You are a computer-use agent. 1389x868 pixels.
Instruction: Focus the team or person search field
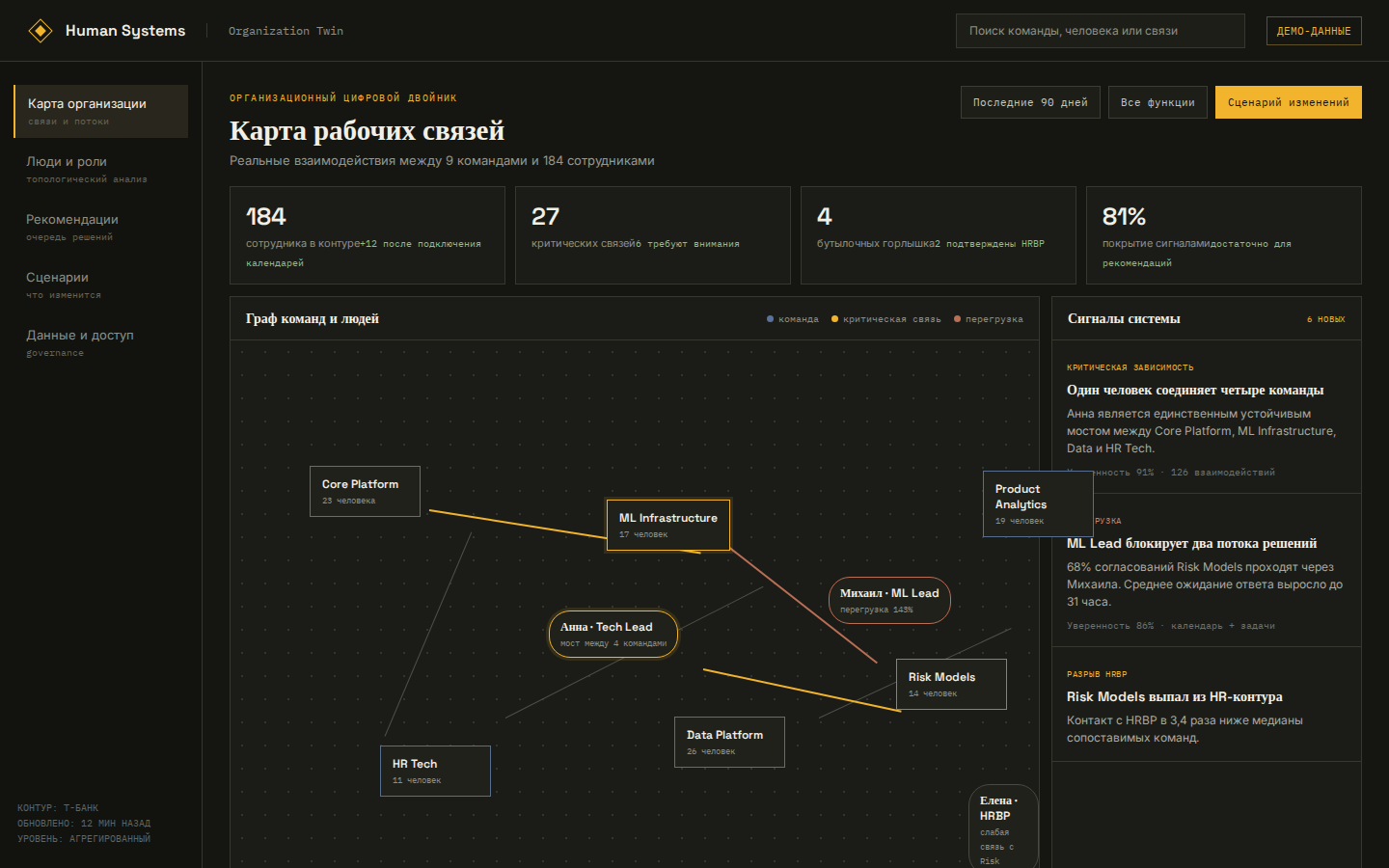click(1101, 31)
